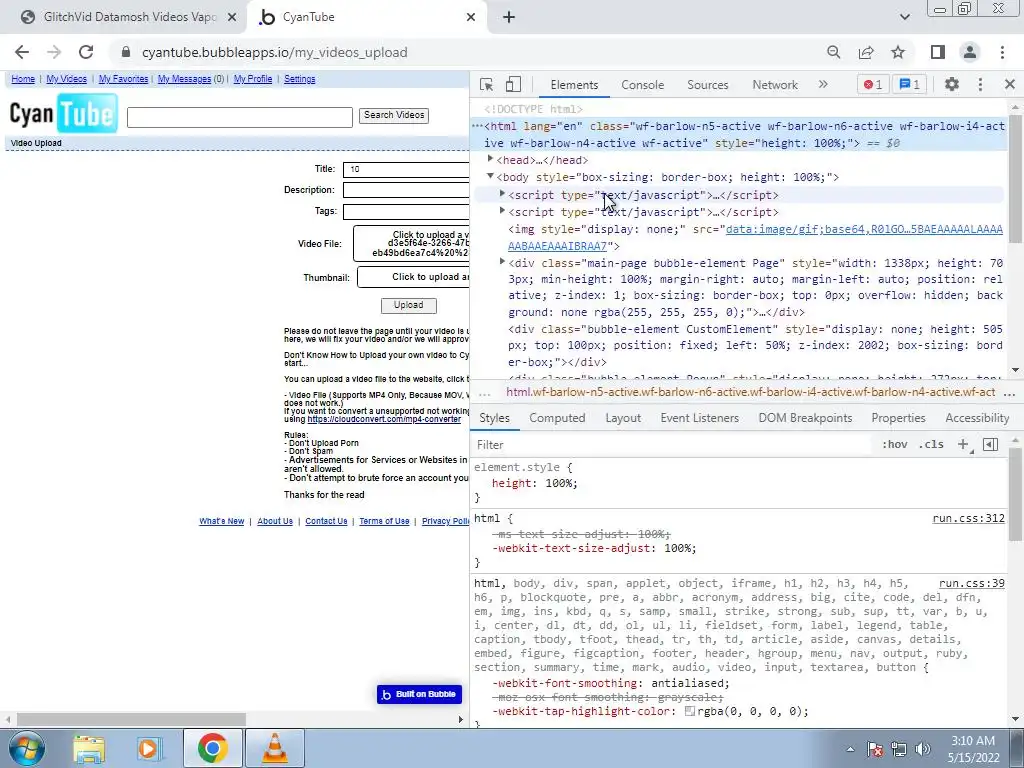Click the Windows Start button
This screenshot has width=1024, height=768.
coord(27,748)
